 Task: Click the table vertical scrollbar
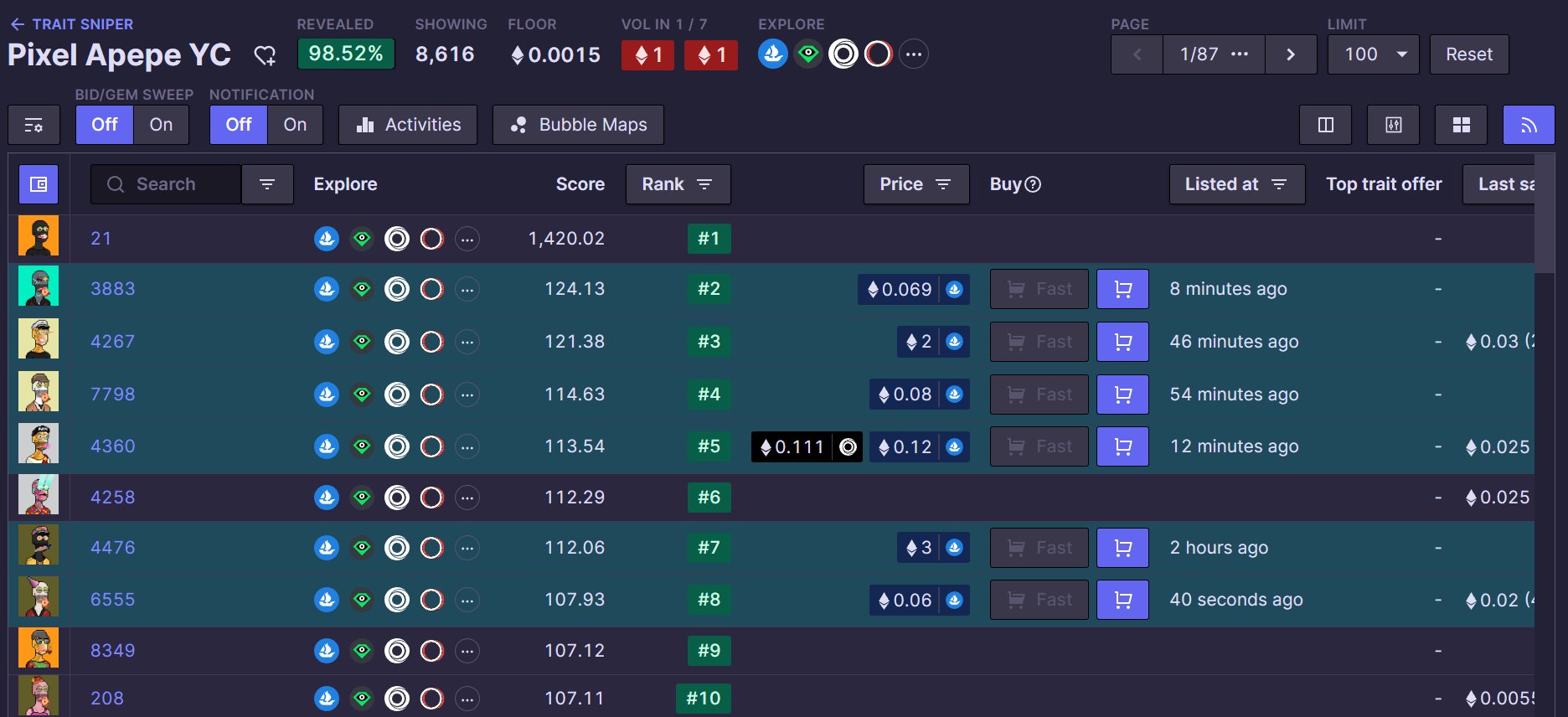[1545, 214]
